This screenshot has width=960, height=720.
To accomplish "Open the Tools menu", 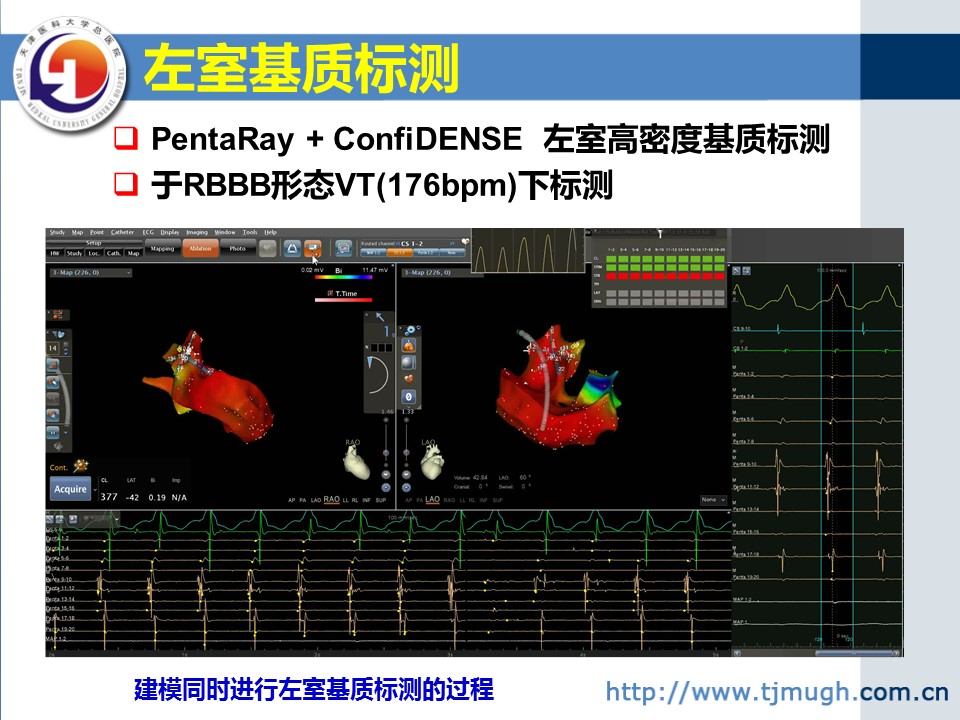I will click(x=250, y=232).
